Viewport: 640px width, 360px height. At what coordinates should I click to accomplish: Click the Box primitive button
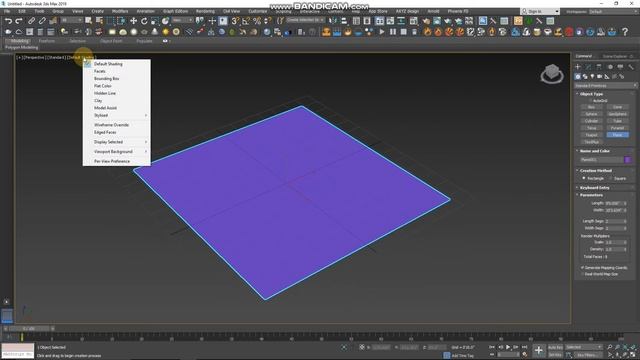(591, 107)
